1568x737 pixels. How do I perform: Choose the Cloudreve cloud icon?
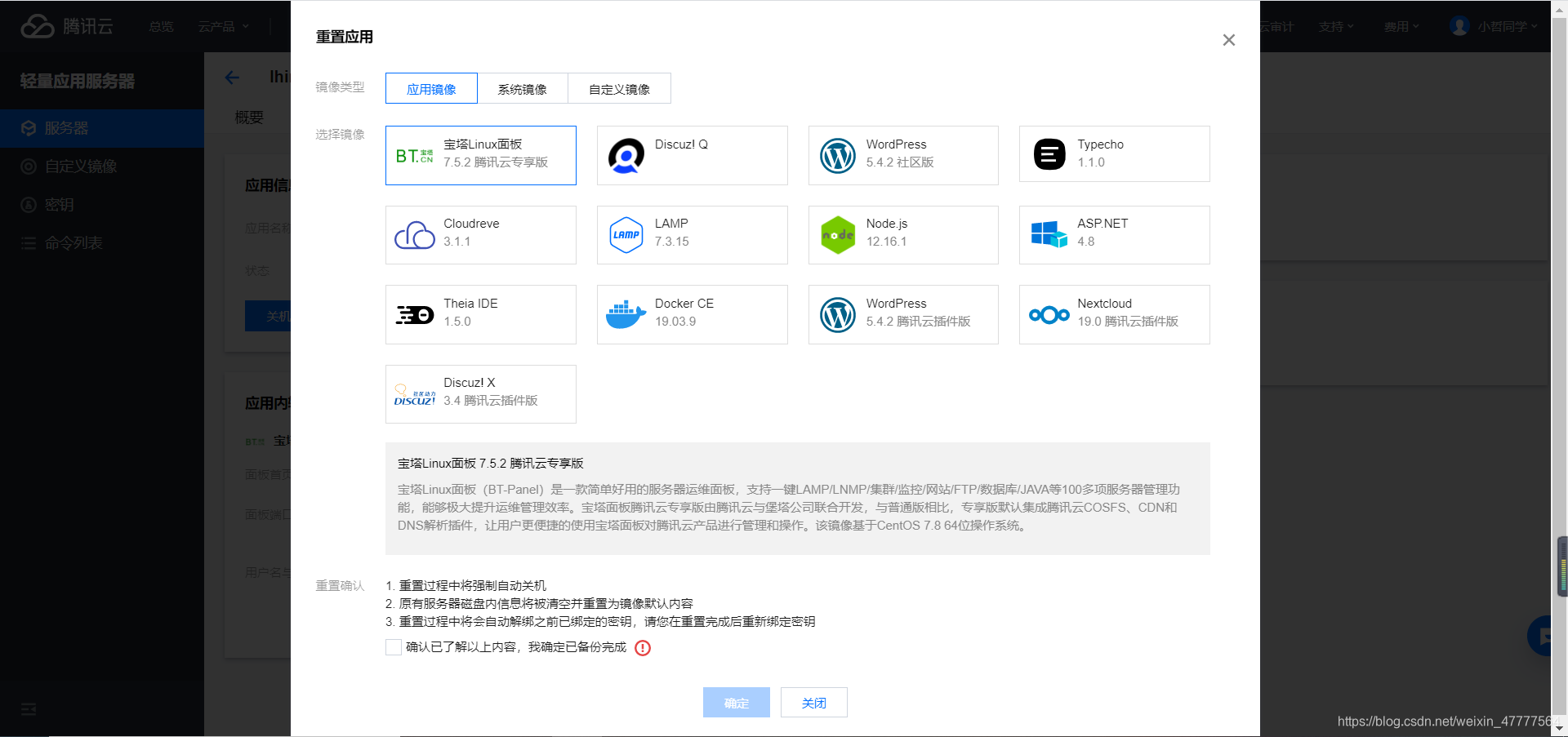coord(415,235)
